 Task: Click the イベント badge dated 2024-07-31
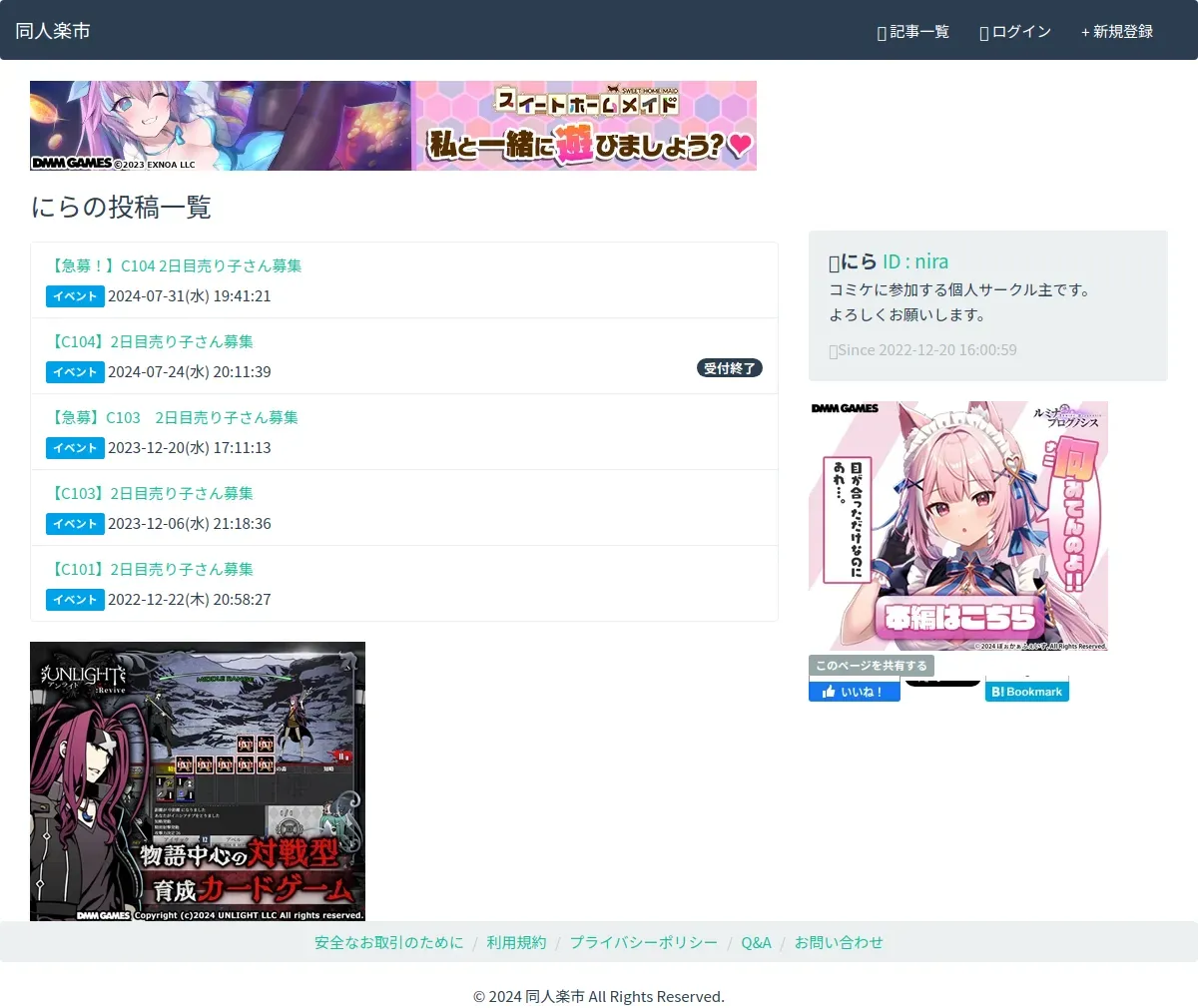pos(75,296)
